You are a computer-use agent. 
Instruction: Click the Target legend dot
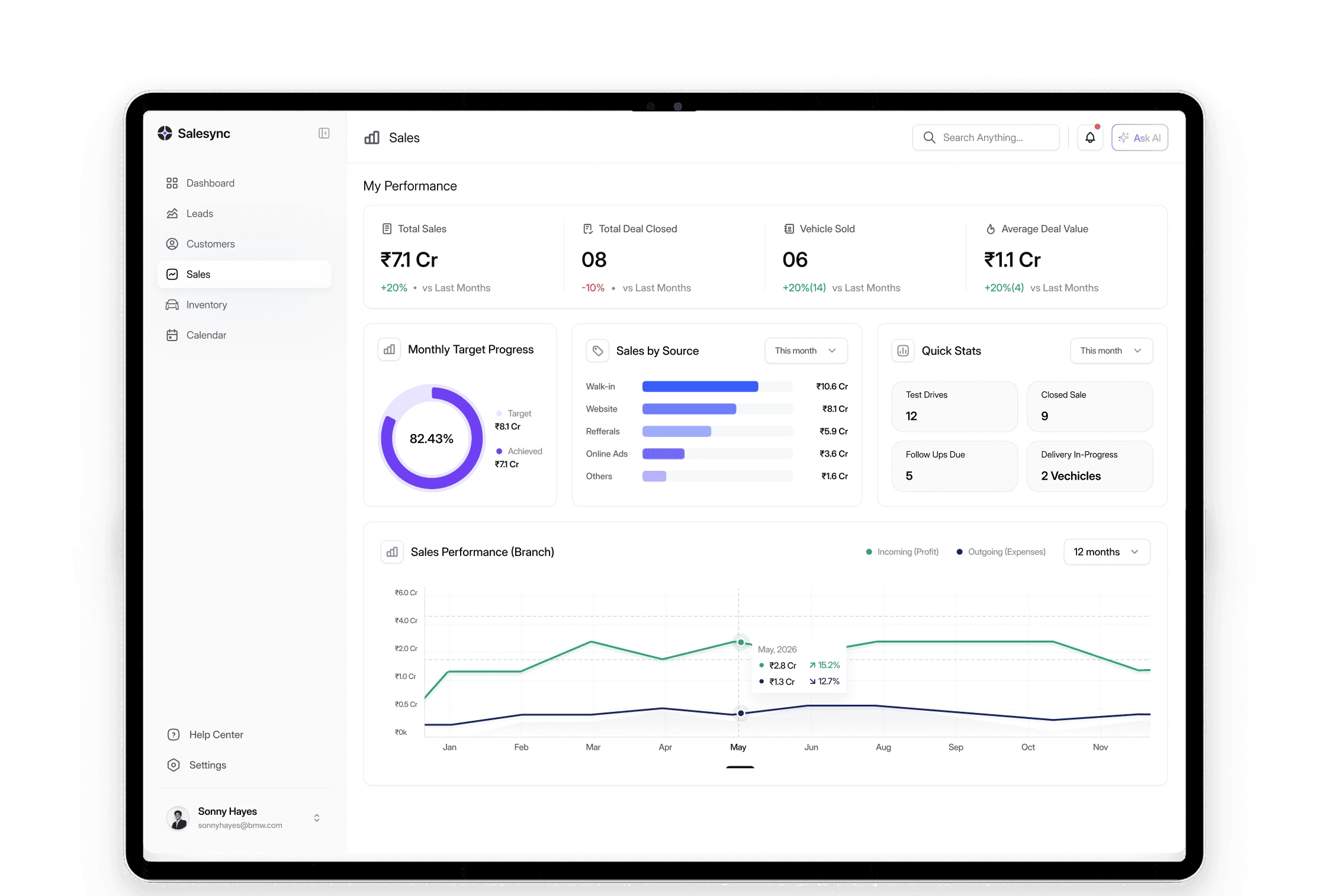[499, 413]
